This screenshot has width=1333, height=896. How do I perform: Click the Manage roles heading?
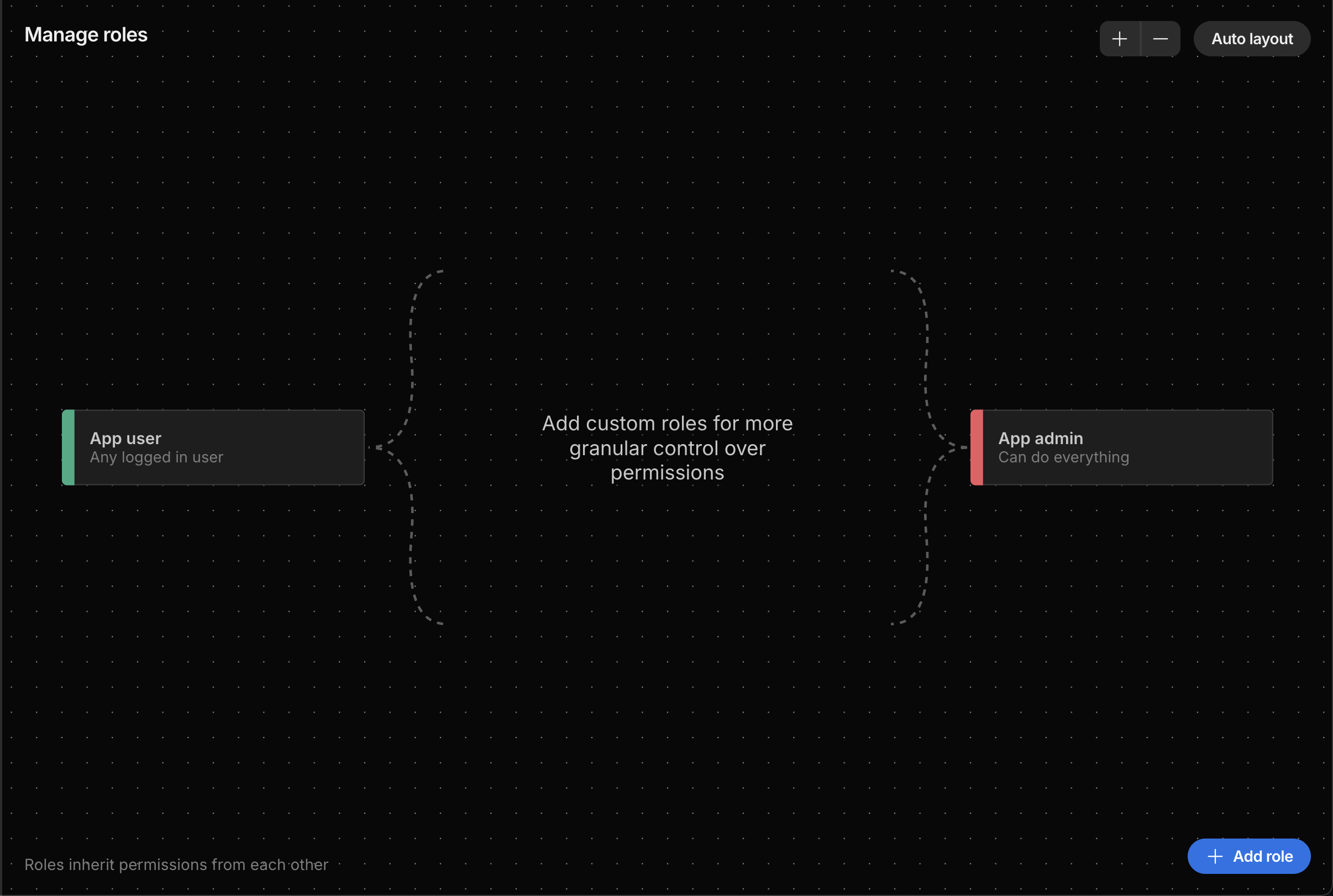click(86, 35)
